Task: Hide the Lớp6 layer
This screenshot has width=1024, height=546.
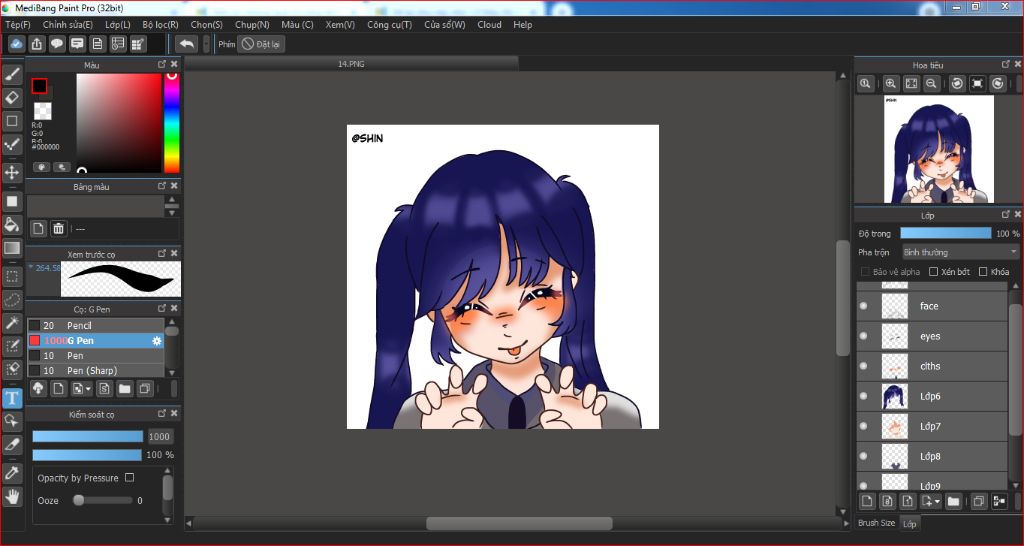Action: click(x=864, y=396)
